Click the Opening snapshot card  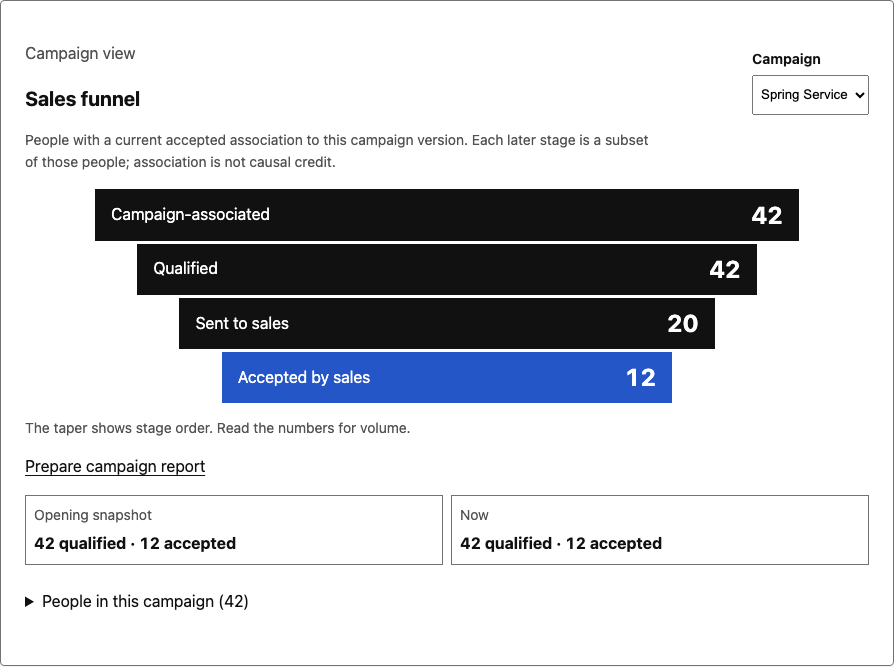[234, 530]
